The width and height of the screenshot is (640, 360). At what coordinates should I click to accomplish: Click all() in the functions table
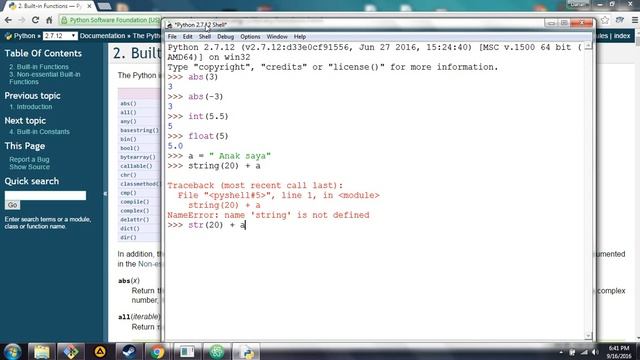coord(128,113)
